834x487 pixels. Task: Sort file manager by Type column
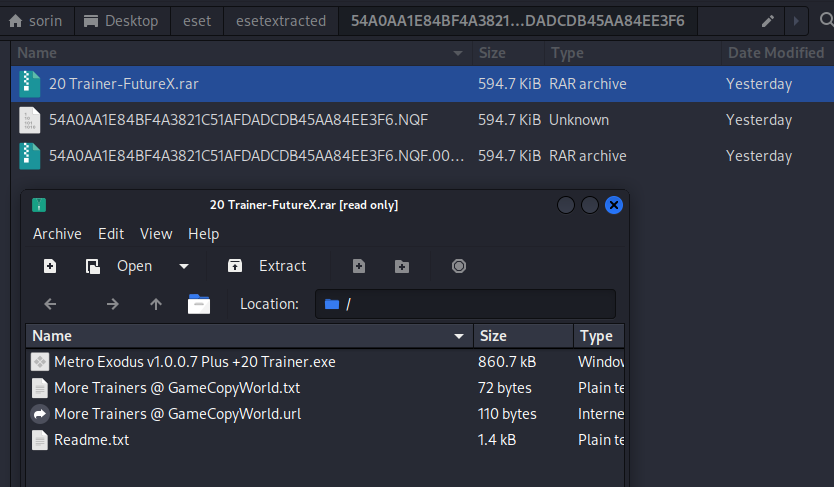pos(632,53)
